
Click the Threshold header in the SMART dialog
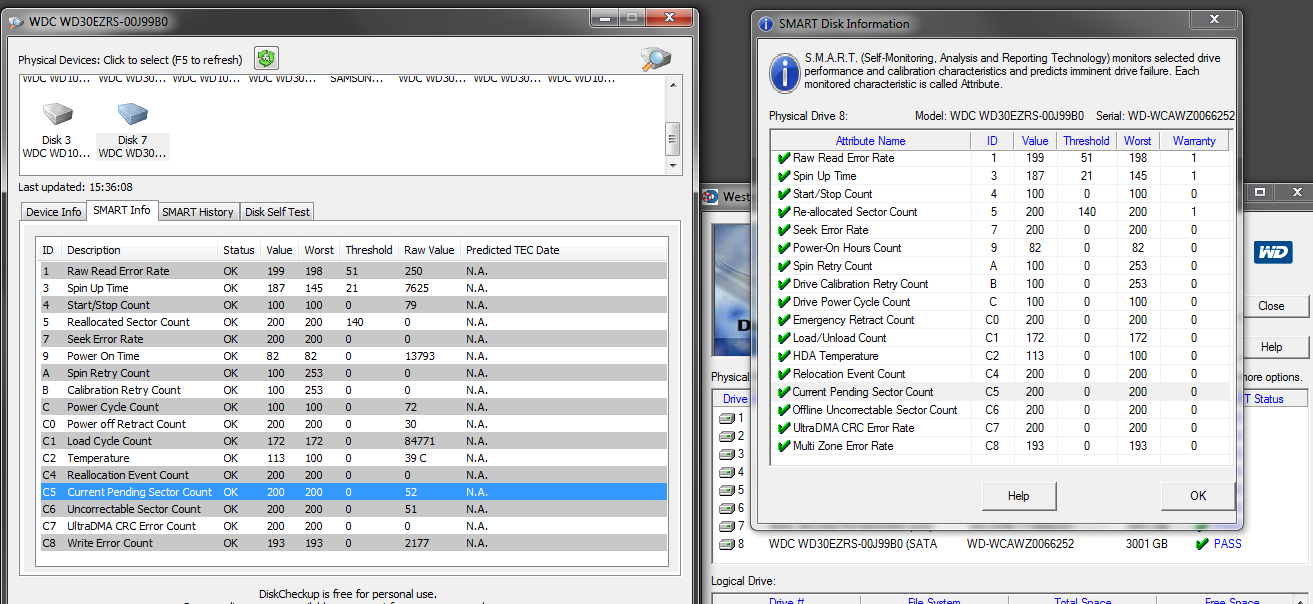tap(1086, 141)
